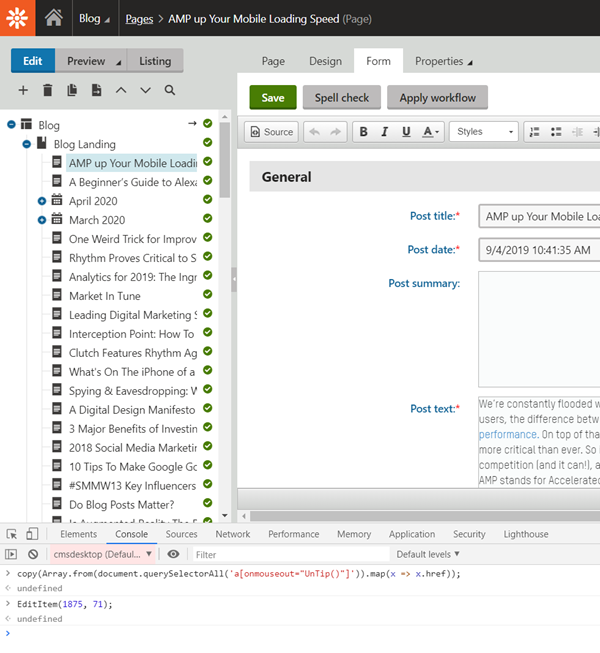Screen dimensions: 600x653
Task: Redo edit in editor toolbar
Action: pos(335,132)
